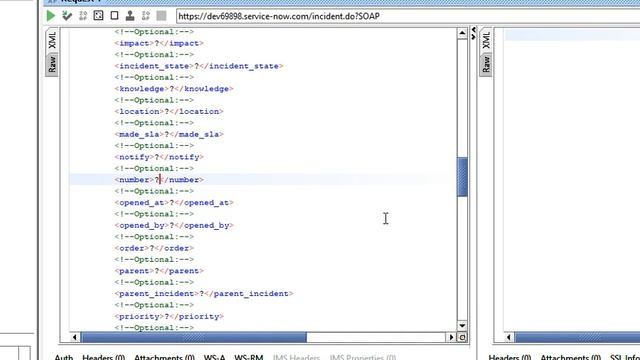This screenshot has height=360, width=640.
Task: Click the opened_by element line
Action: 174,225
